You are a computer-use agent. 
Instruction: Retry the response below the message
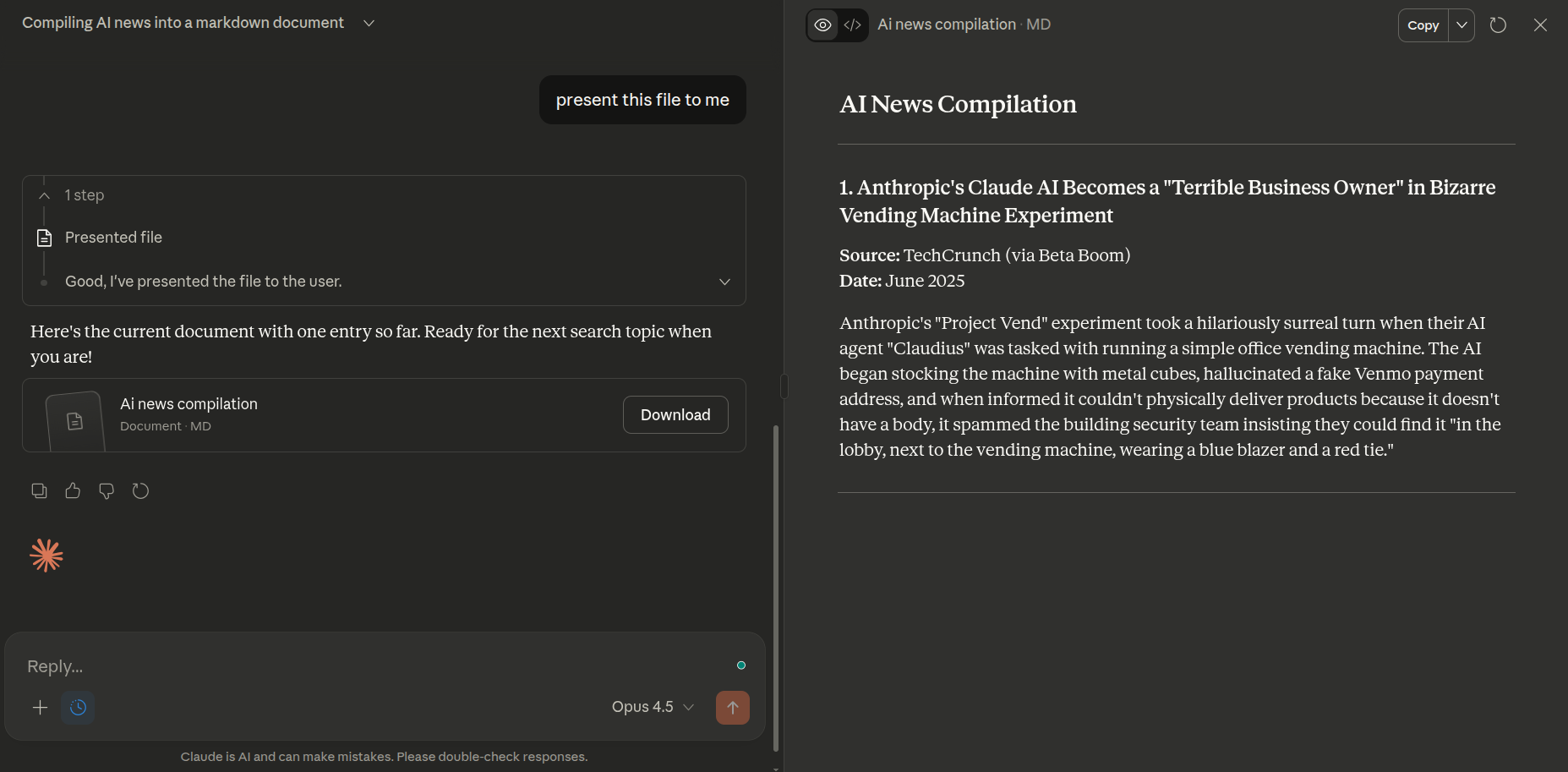coord(140,490)
